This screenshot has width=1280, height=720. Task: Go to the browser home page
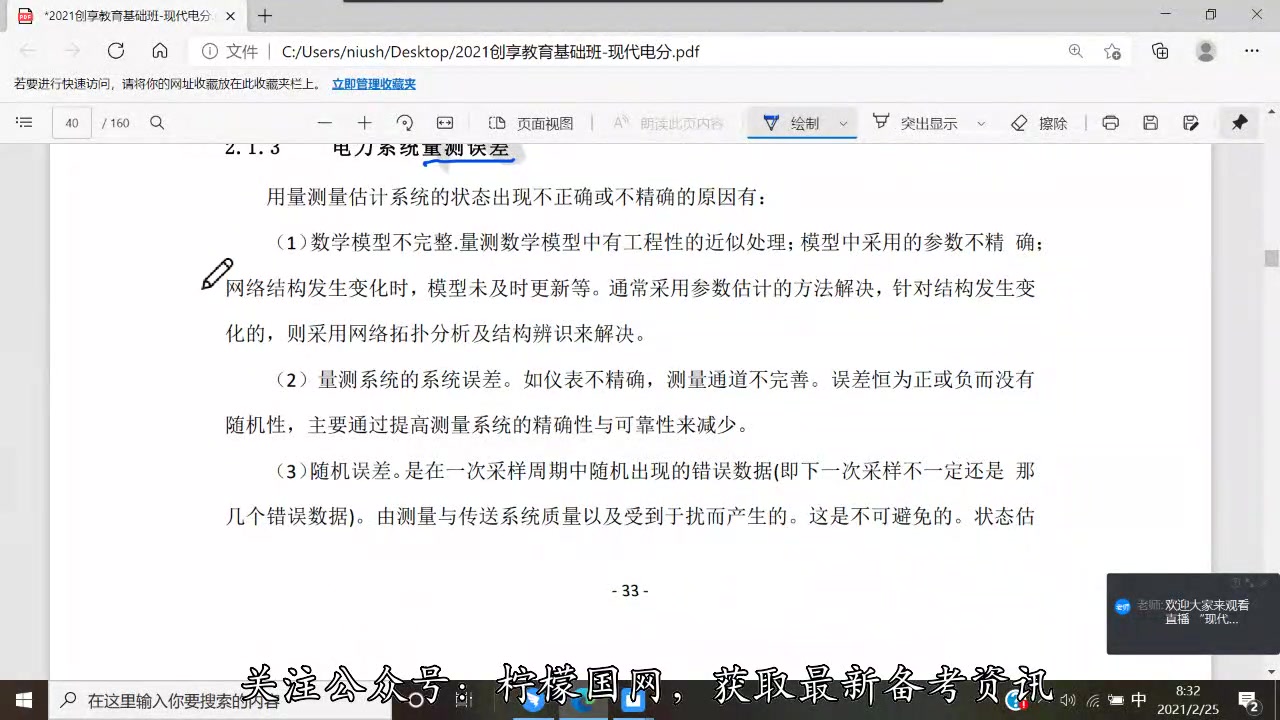pos(160,51)
